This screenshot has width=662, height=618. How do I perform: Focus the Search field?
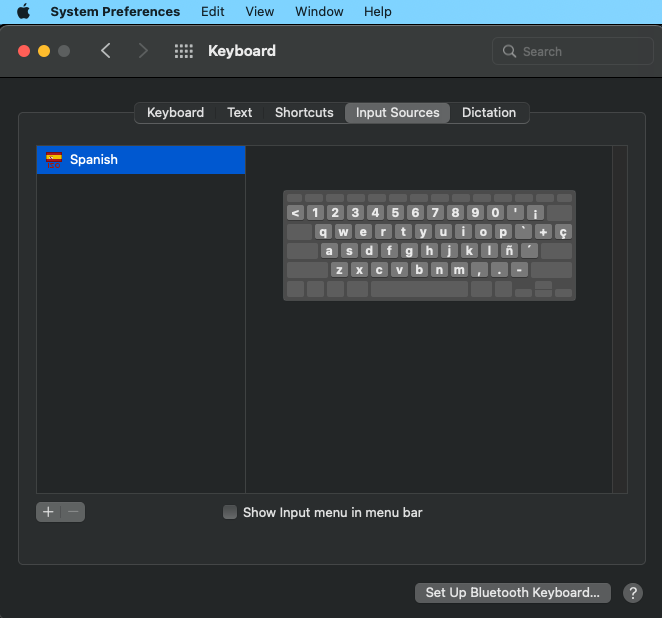pyautogui.click(x=572, y=51)
